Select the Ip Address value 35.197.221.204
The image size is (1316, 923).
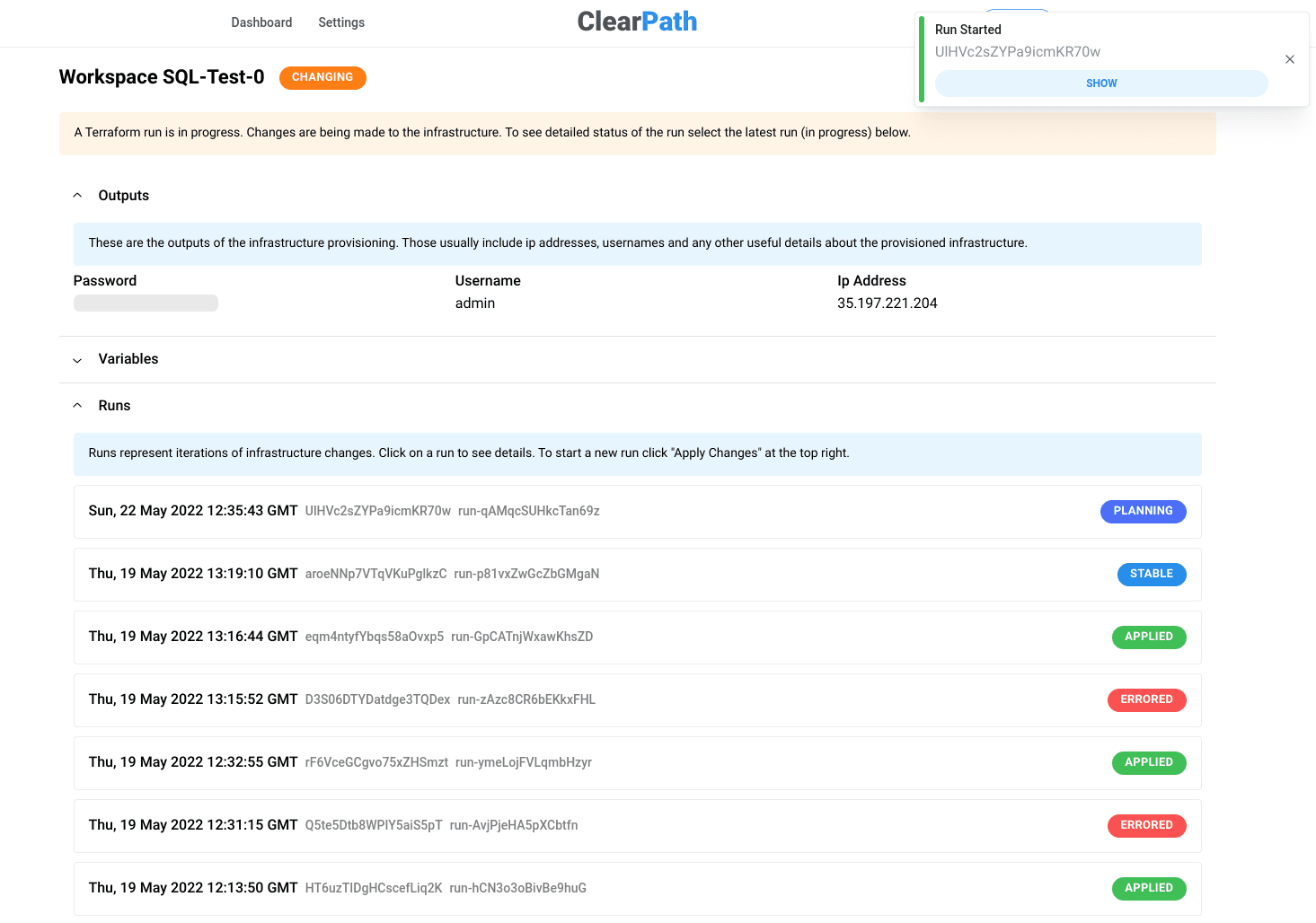pyautogui.click(x=887, y=303)
